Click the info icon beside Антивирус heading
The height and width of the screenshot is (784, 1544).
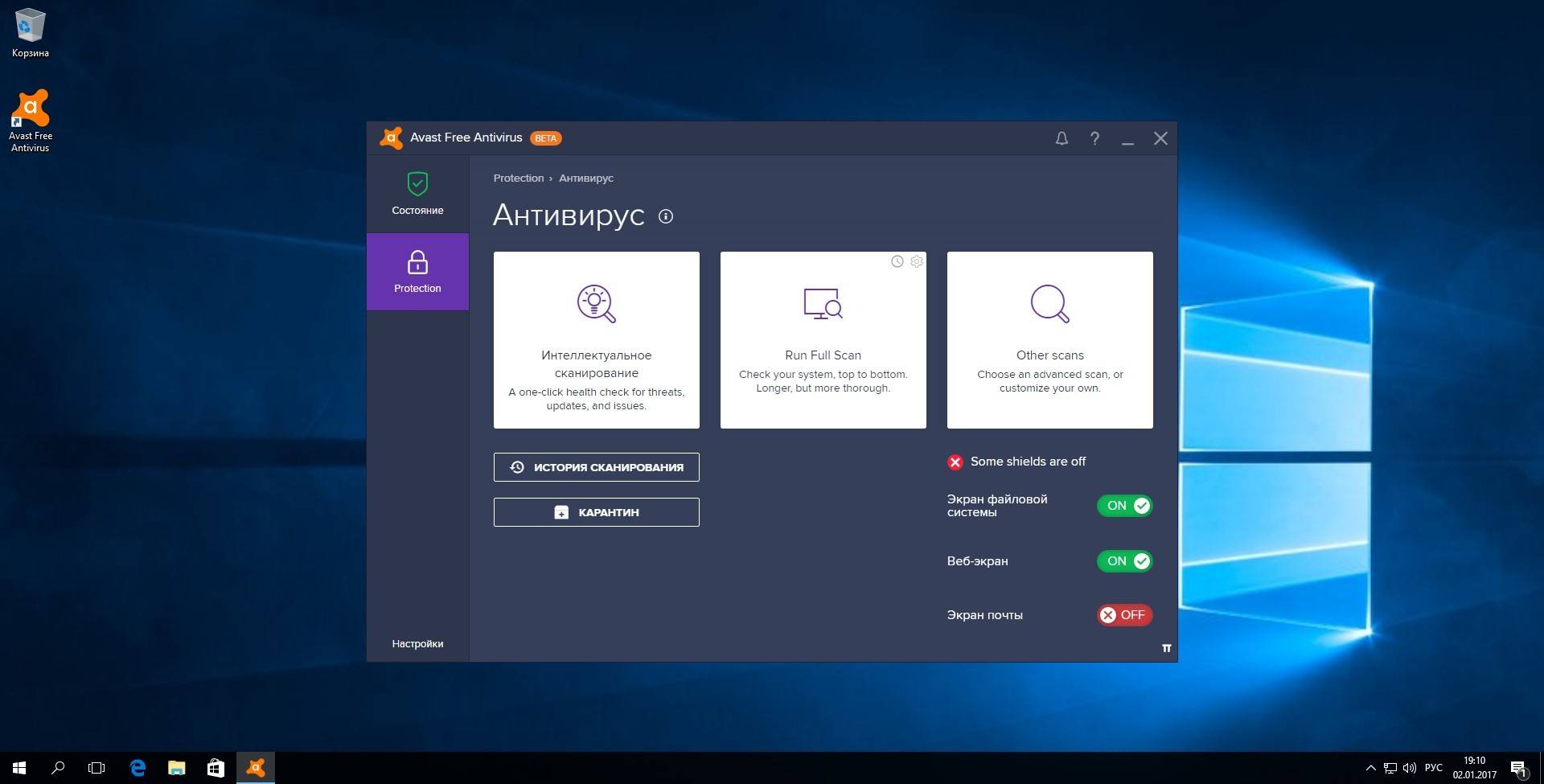[x=666, y=216]
